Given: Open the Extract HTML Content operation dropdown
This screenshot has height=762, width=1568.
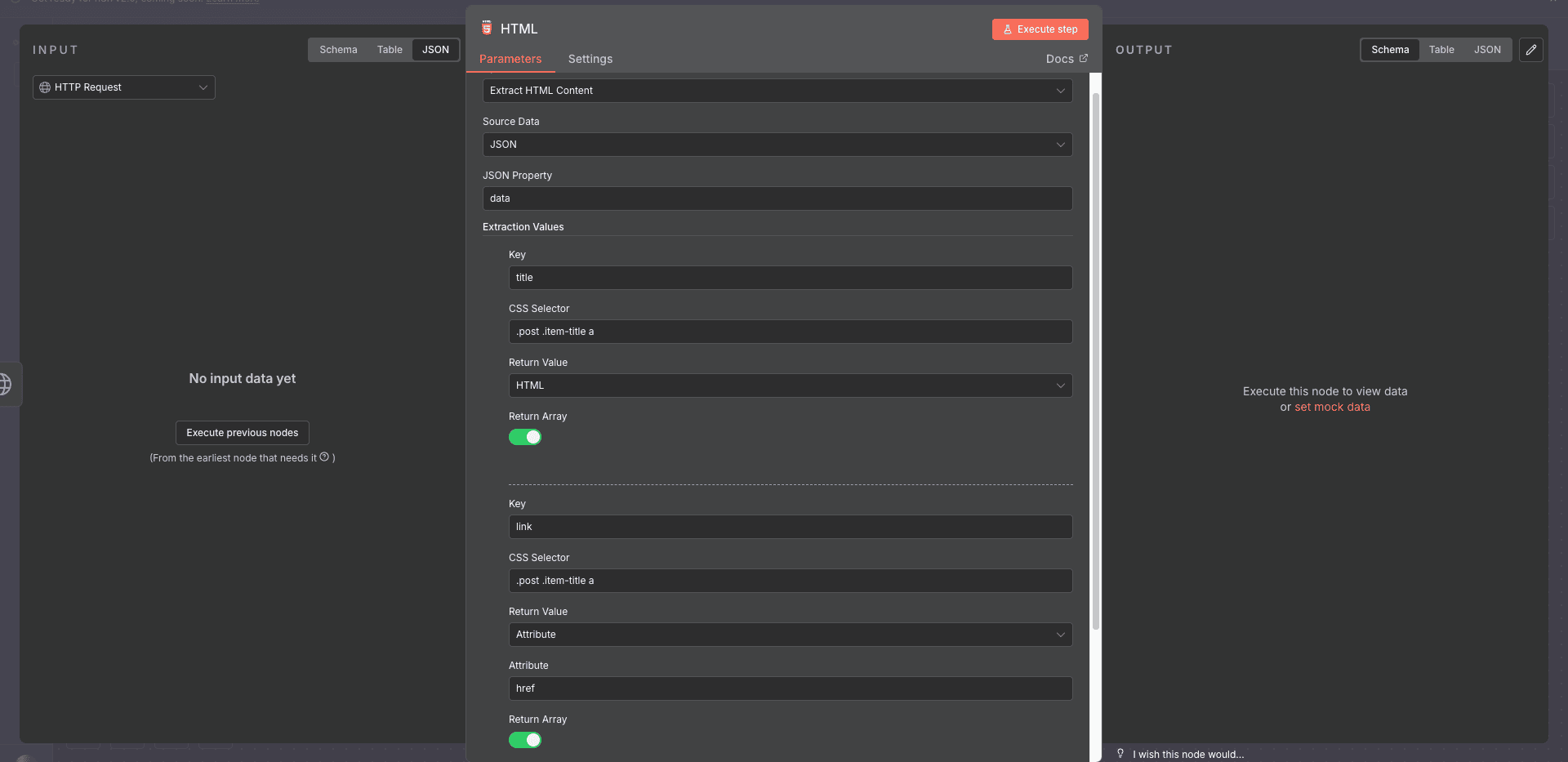Looking at the screenshot, I should point(777,91).
